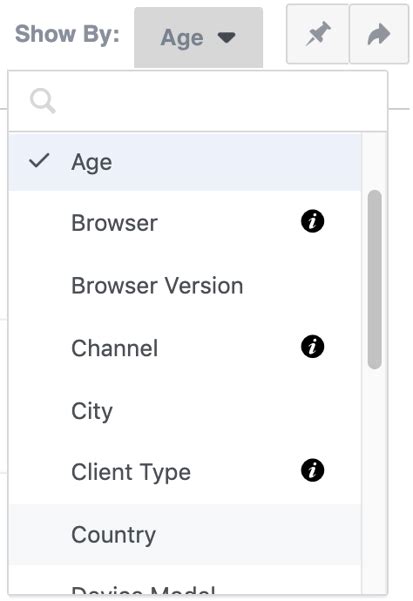This screenshot has height=601, width=413.
Task: Pick City from the list
Action: 185,411
